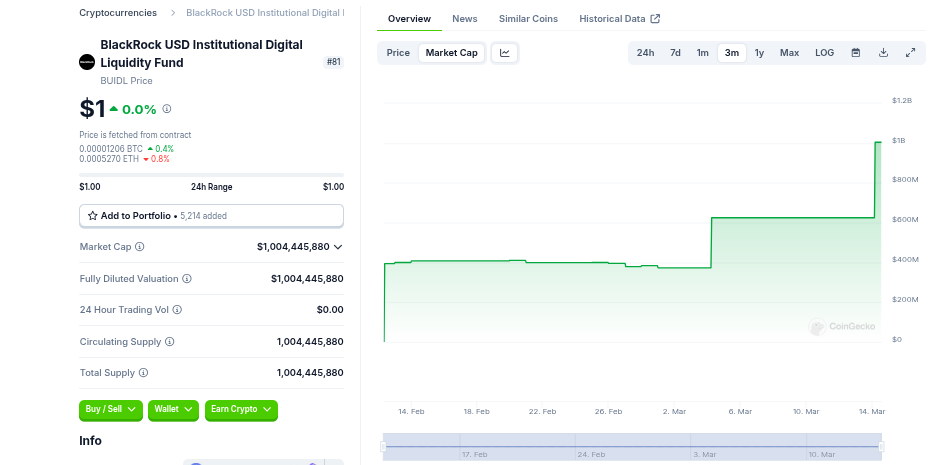Image resolution: width=944 pixels, height=465 pixels.
Task: Select Max chart range
Action: 789,53
